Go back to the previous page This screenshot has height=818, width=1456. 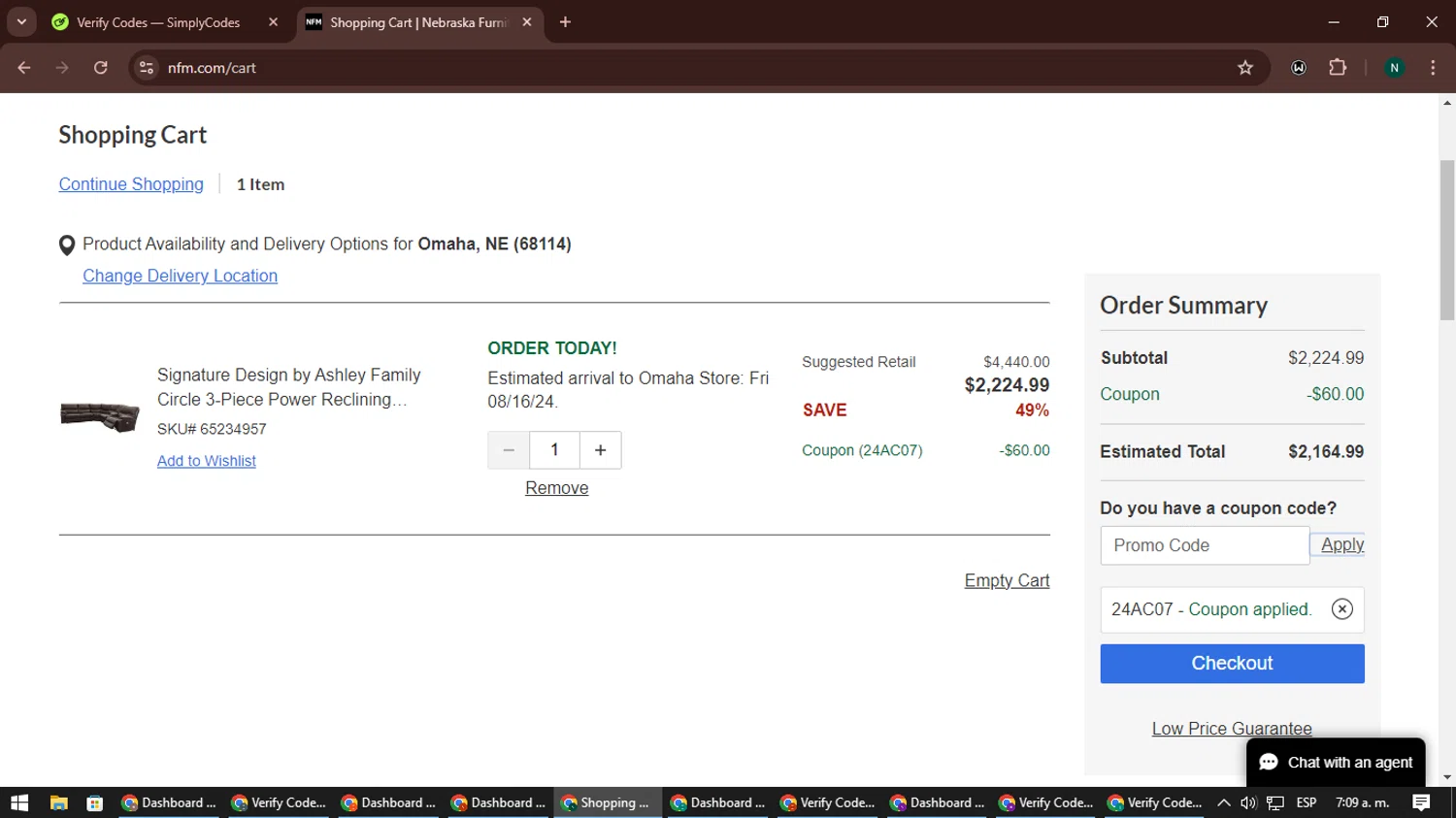(24, 68)
